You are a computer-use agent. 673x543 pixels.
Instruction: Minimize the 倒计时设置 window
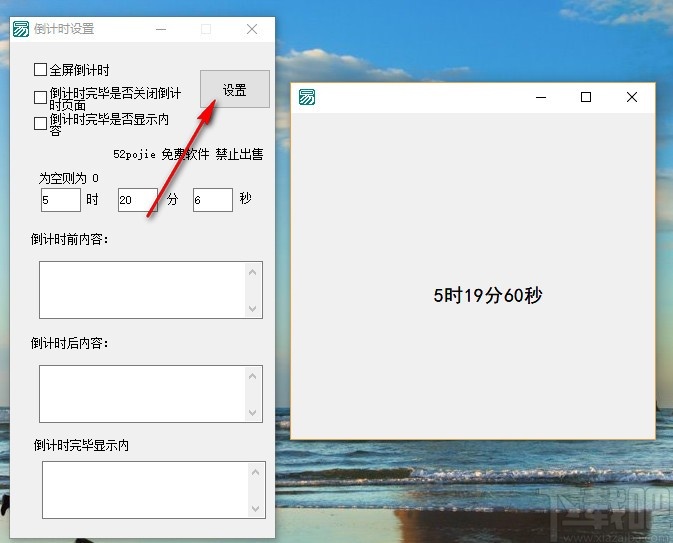click(161, 29)
